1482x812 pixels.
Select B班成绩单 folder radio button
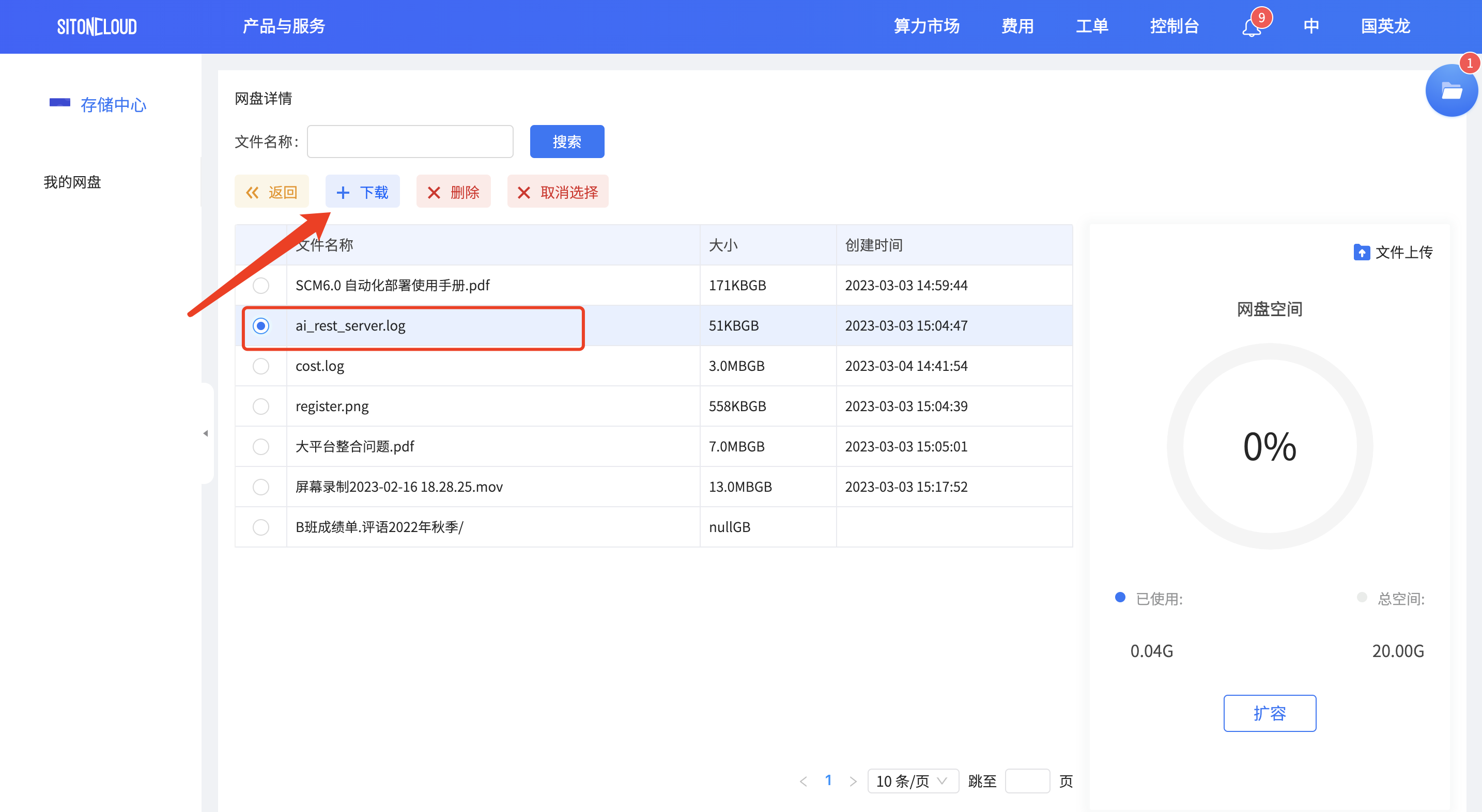tap(260, 527)
